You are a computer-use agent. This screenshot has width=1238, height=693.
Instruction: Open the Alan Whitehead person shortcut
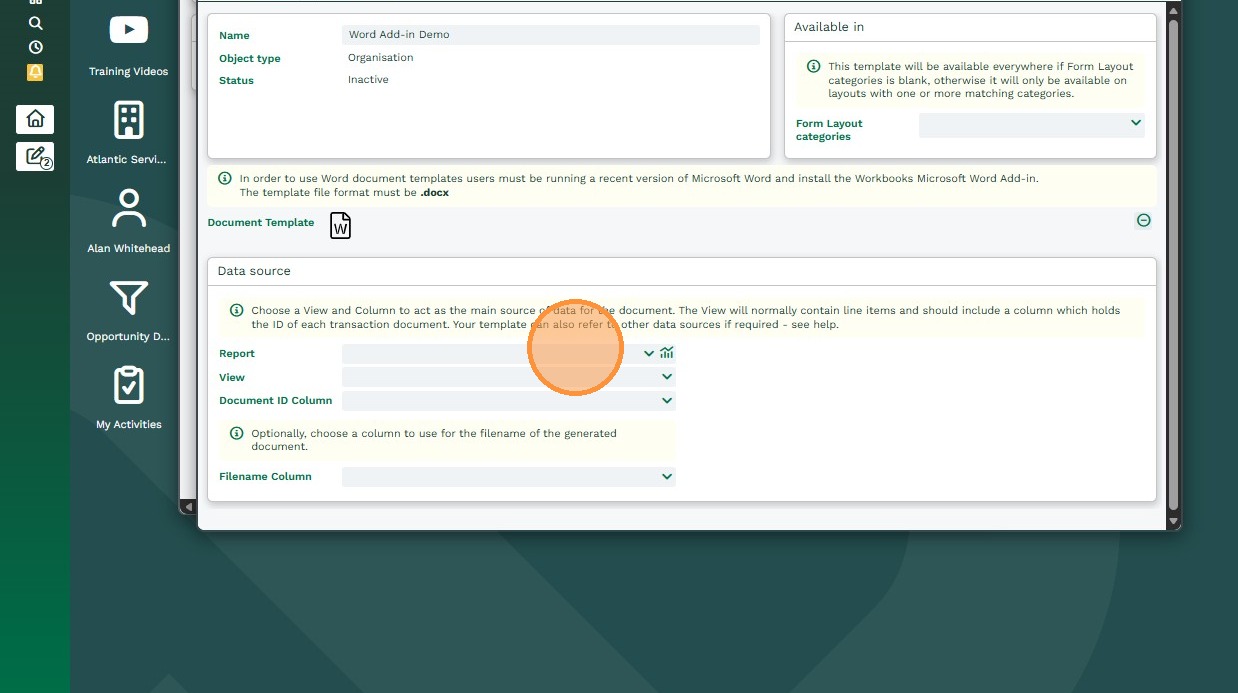click(129, 221)
